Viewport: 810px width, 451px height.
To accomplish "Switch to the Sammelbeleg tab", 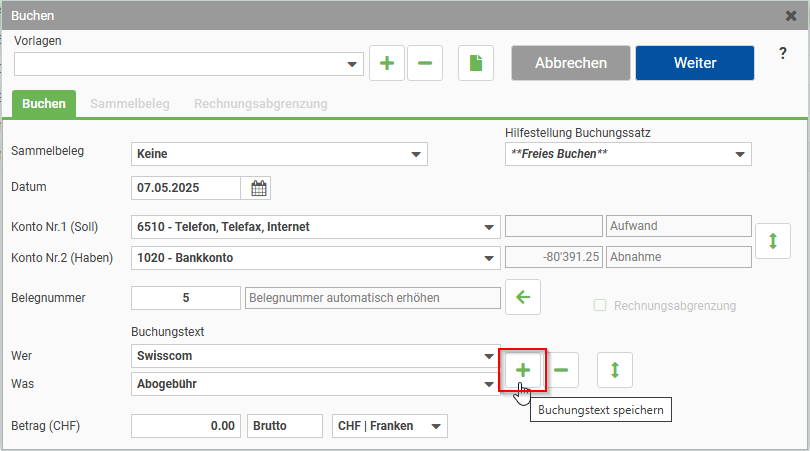I will pyautogui.click(x=130, y=103).
